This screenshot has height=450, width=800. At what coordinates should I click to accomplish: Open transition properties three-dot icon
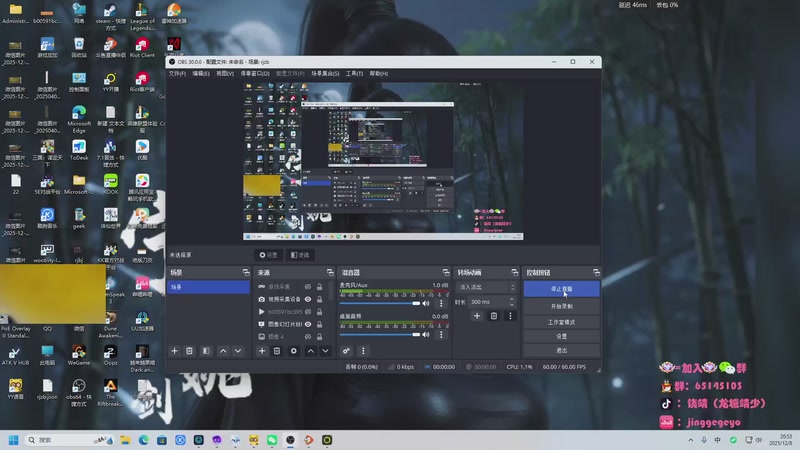tap(510, 316)
